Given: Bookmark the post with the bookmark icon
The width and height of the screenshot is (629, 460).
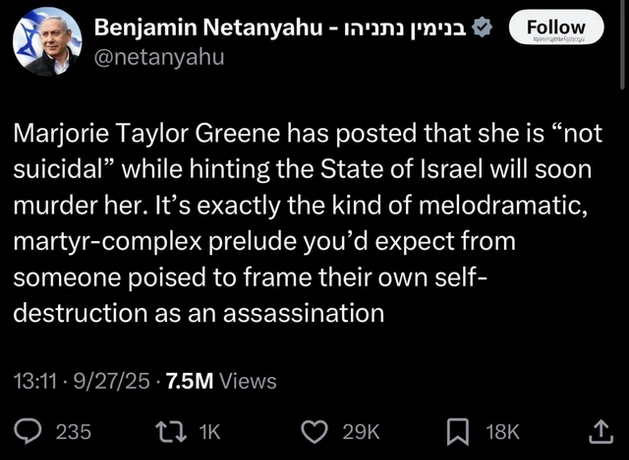Looking at the screenshot, I should point(458,432).
